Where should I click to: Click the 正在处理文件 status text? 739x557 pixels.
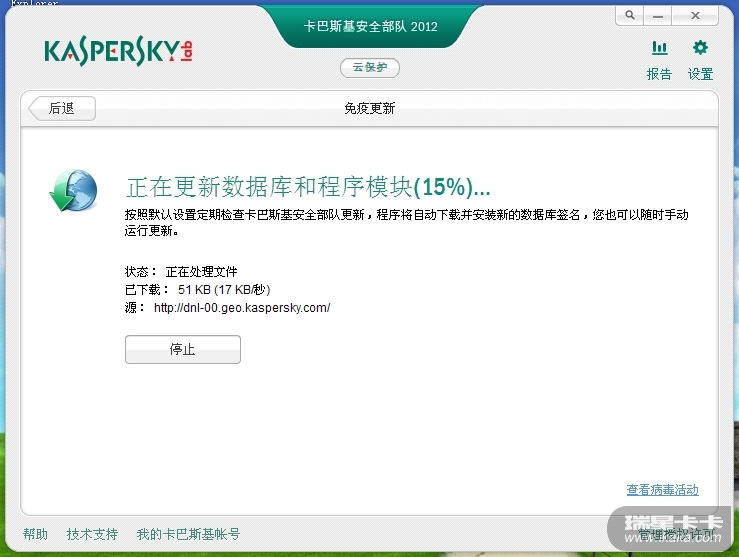tap(201, 271)
